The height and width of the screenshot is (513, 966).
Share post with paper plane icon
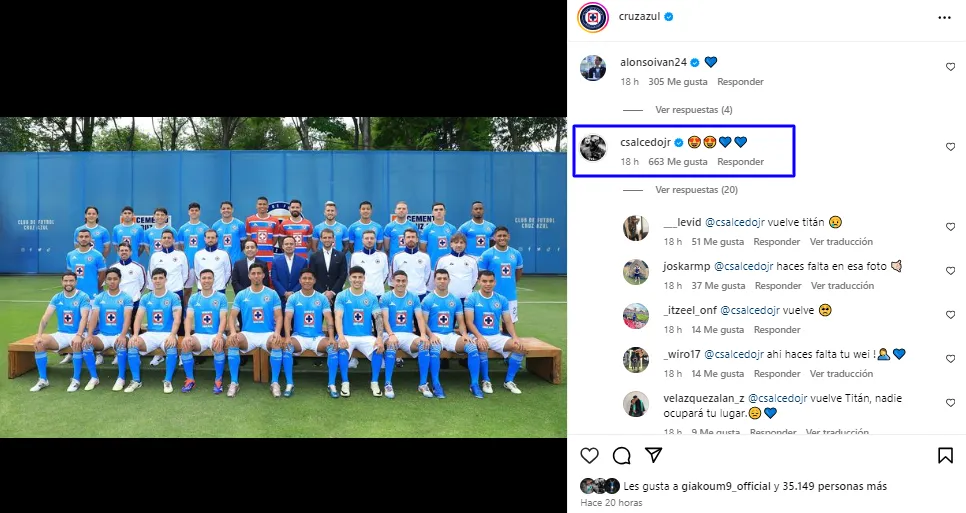coord(653,455)
